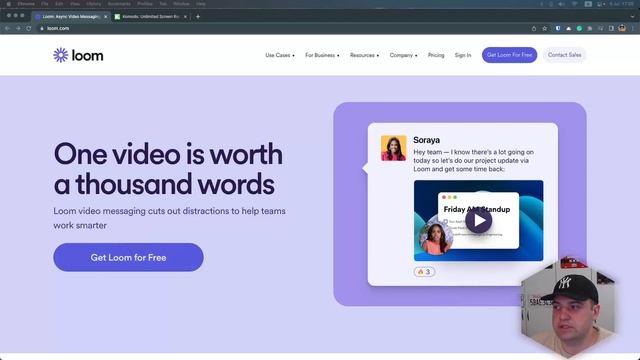
Task: Go back in browser history
Action: coord(7,28)
